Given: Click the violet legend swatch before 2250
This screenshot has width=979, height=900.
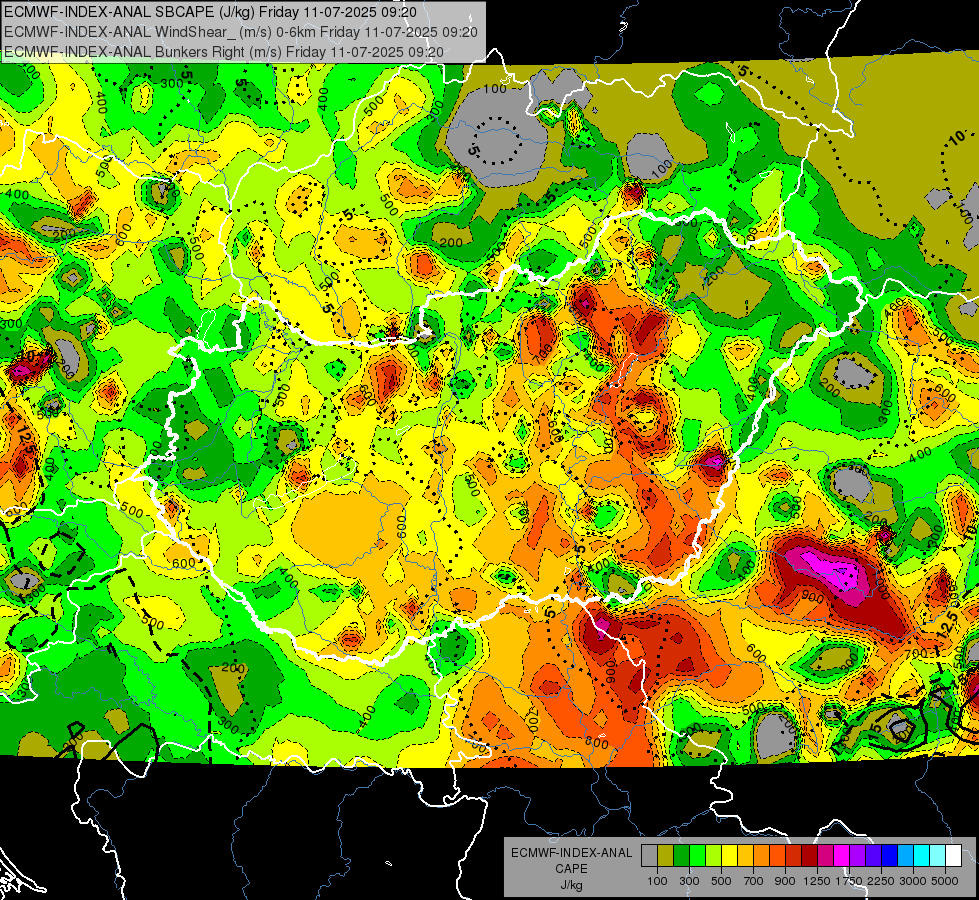Looking at the screenshot, I should 873,855.
